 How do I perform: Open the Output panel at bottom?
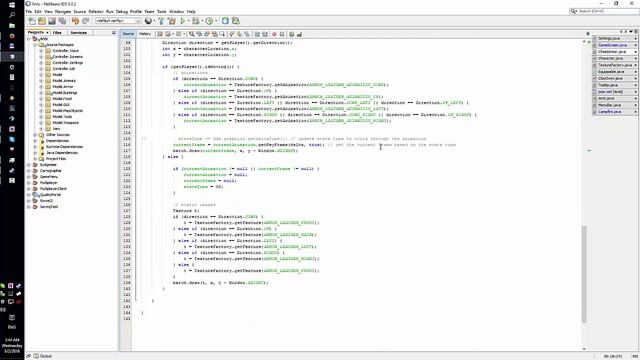pyautogui.click(x=42, y=356)
